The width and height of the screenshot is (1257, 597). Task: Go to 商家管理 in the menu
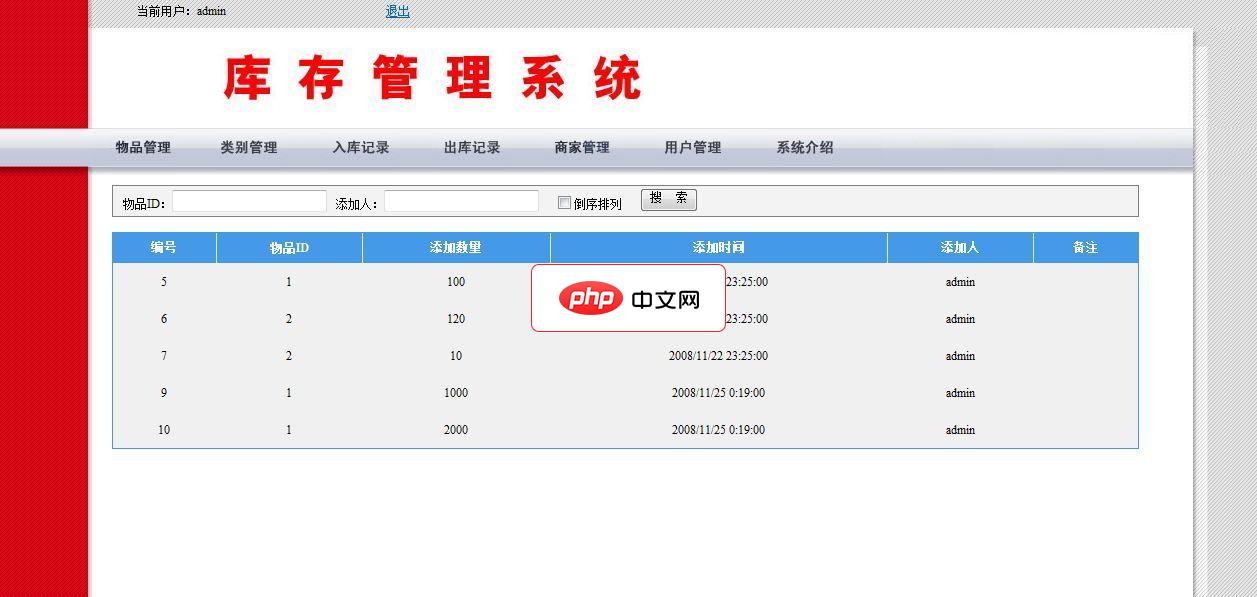pos(580,146)
